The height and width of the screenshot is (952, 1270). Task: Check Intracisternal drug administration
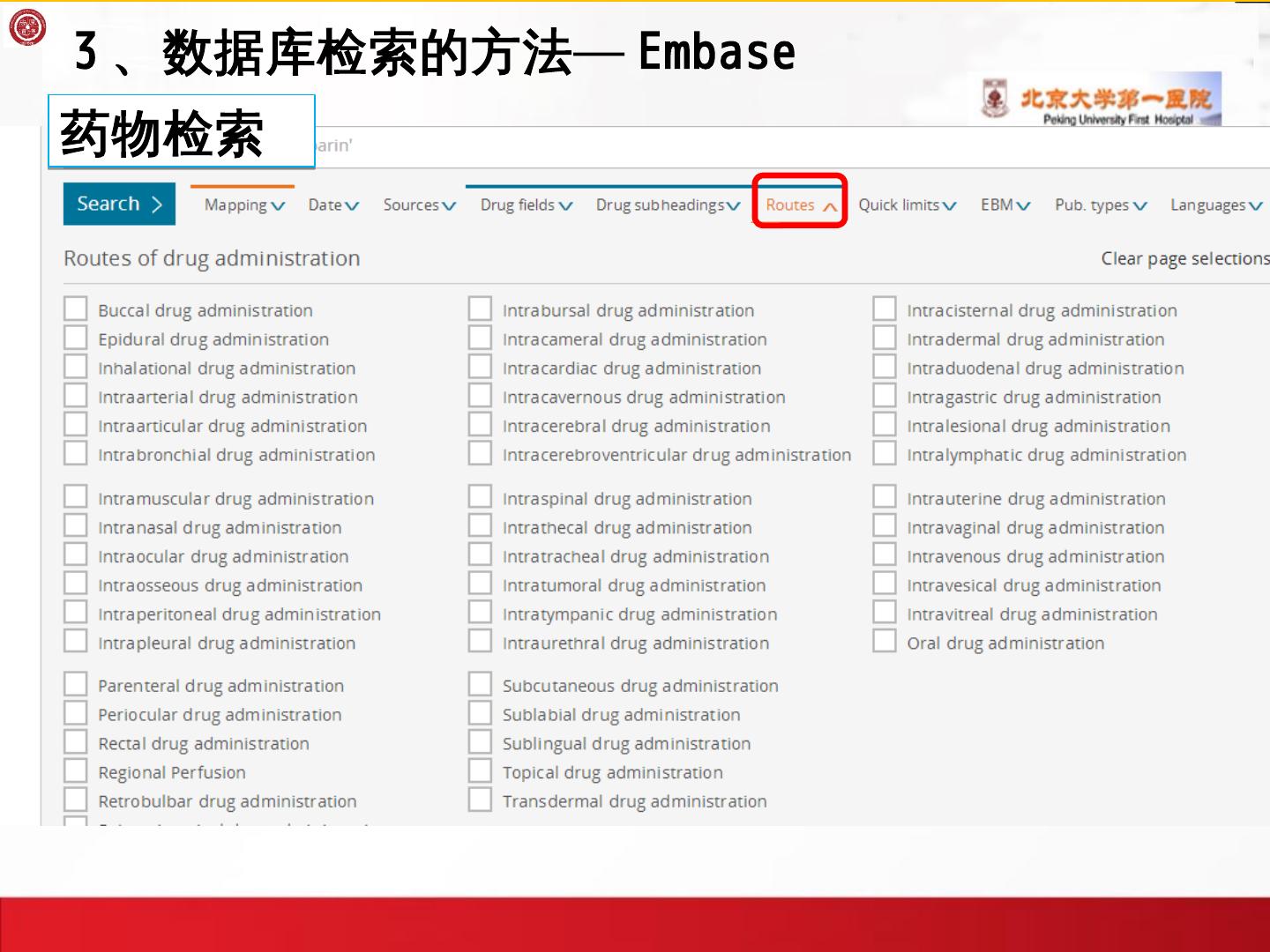point(885,309)
